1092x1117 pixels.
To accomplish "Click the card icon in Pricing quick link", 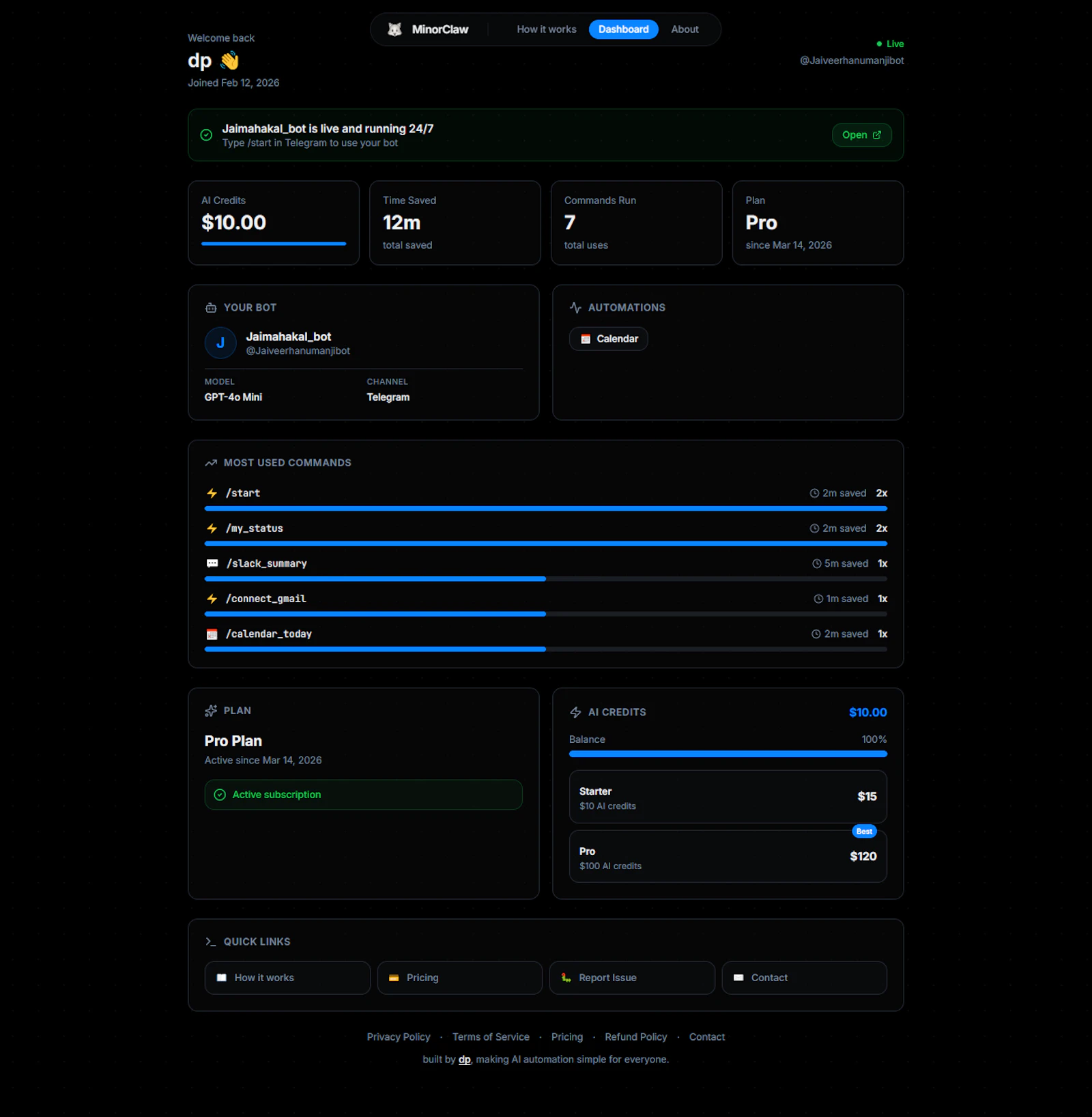I will 394,978.
